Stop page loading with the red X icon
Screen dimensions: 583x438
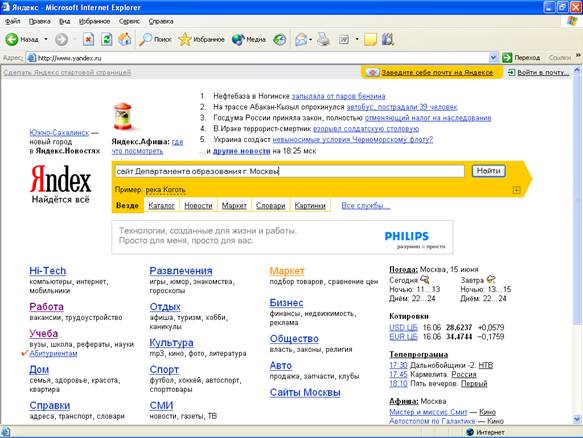point(88,39)
